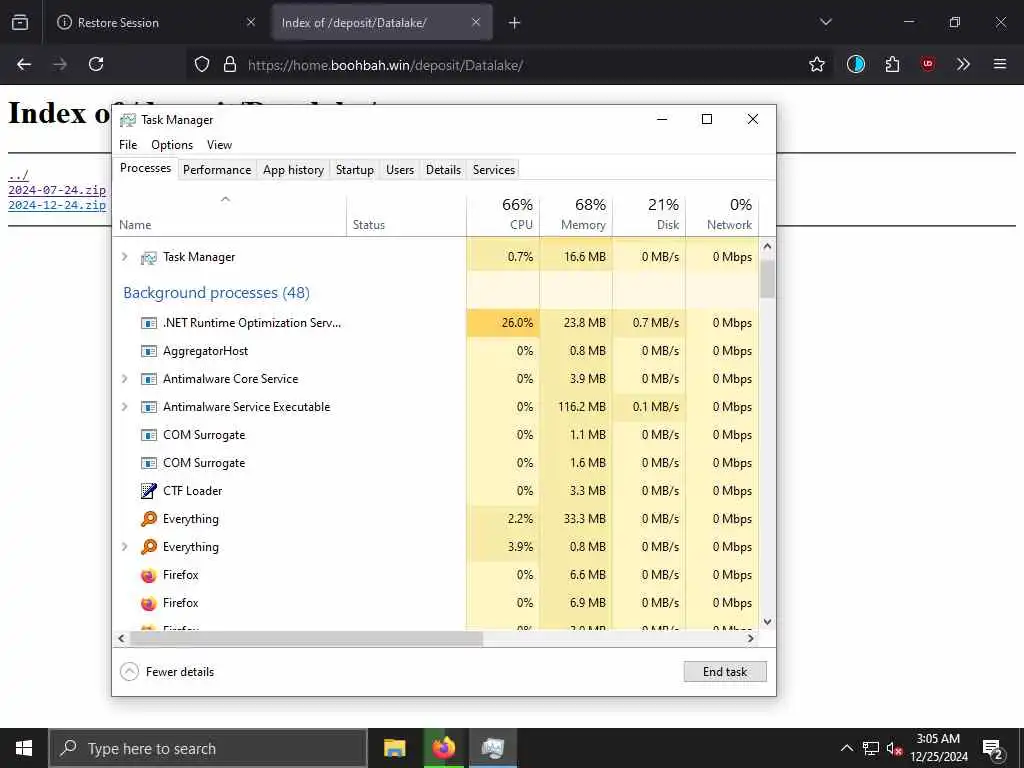Click the horizontal scrollbar right arrow
This screenshot has width=1024, height=768.
(x=750, y=638)
